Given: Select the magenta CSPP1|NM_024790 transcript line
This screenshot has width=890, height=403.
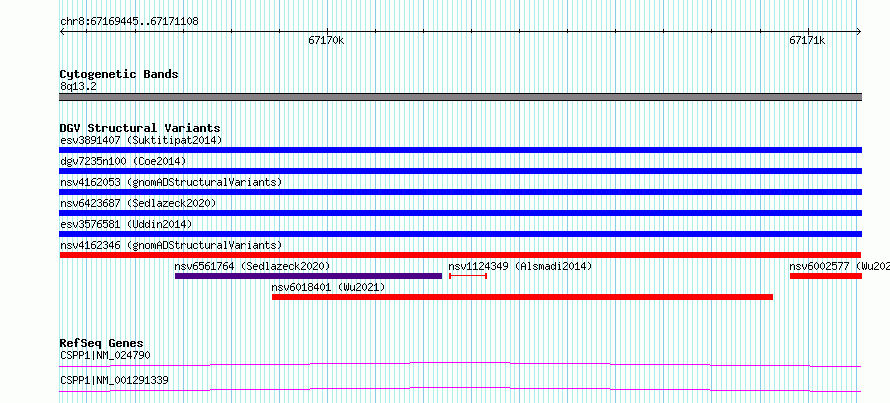Looking at the screenshot, I should click(461, 364).
